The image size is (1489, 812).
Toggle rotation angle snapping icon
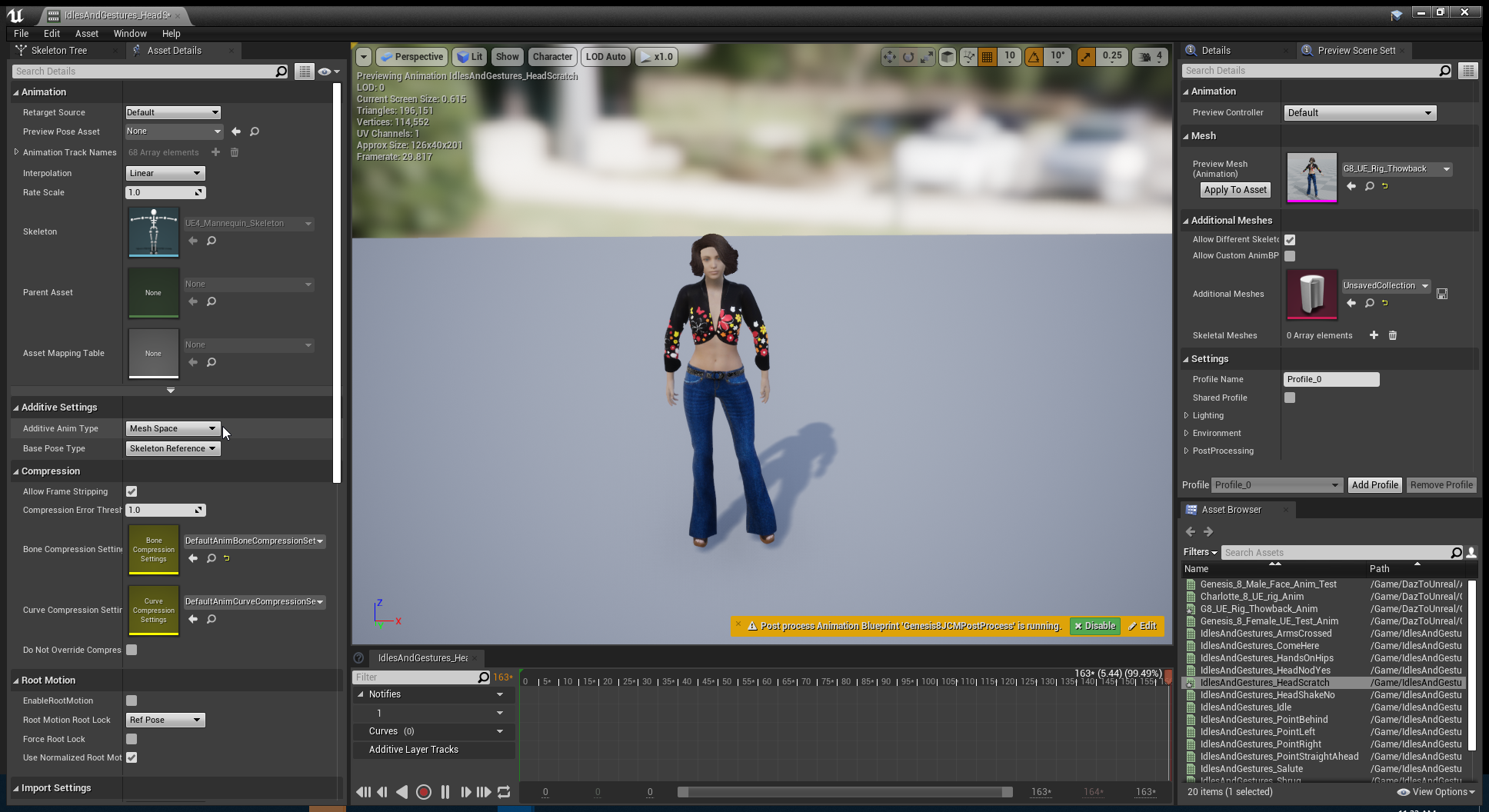coord(1034,57)
